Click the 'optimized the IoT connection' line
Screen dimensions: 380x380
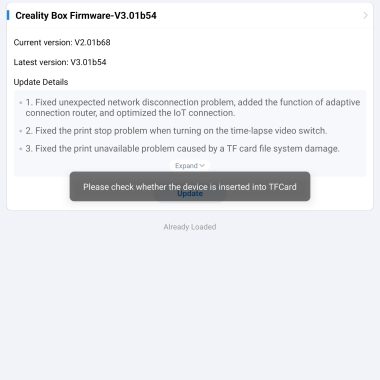130,113
